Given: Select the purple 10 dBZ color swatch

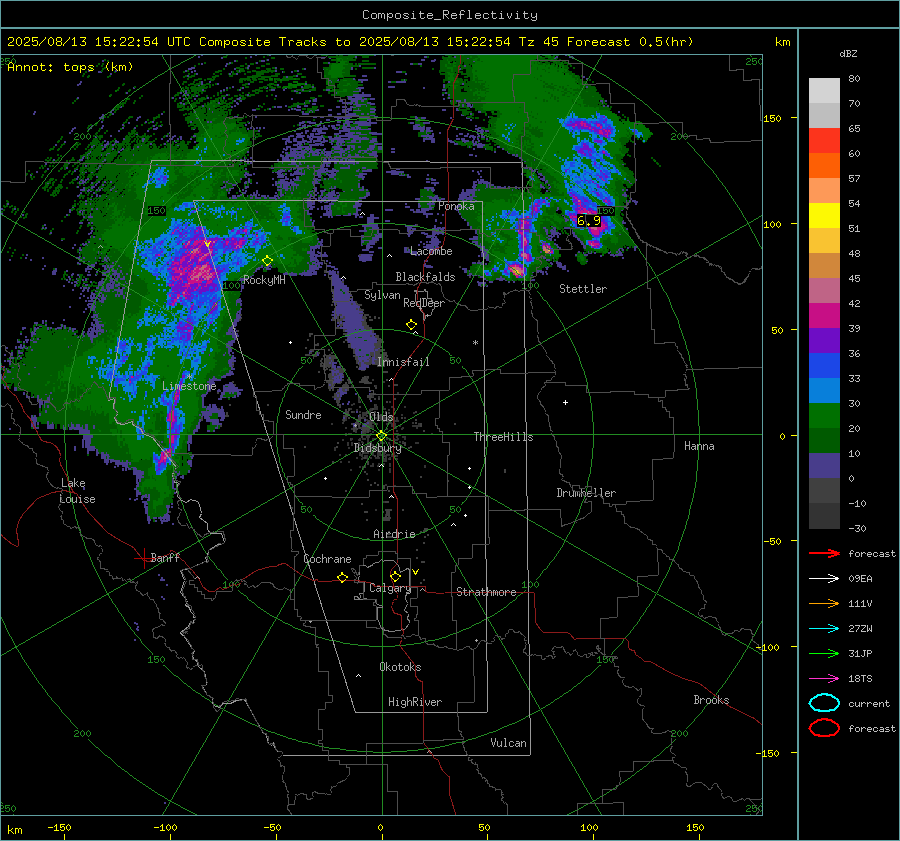Looking at the screenshot, I should tap(824, 465).
